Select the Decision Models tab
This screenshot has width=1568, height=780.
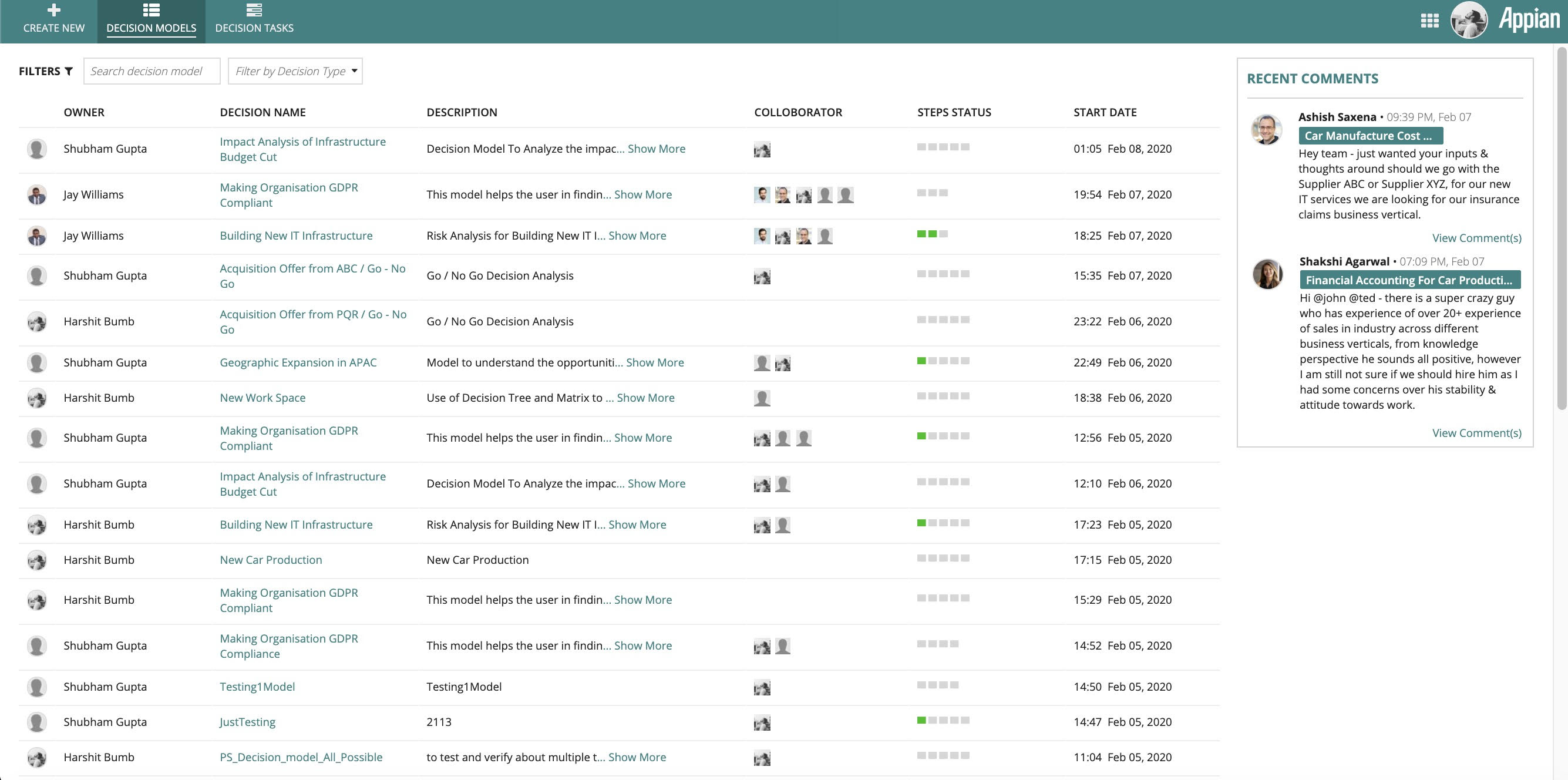pos(151,21)
